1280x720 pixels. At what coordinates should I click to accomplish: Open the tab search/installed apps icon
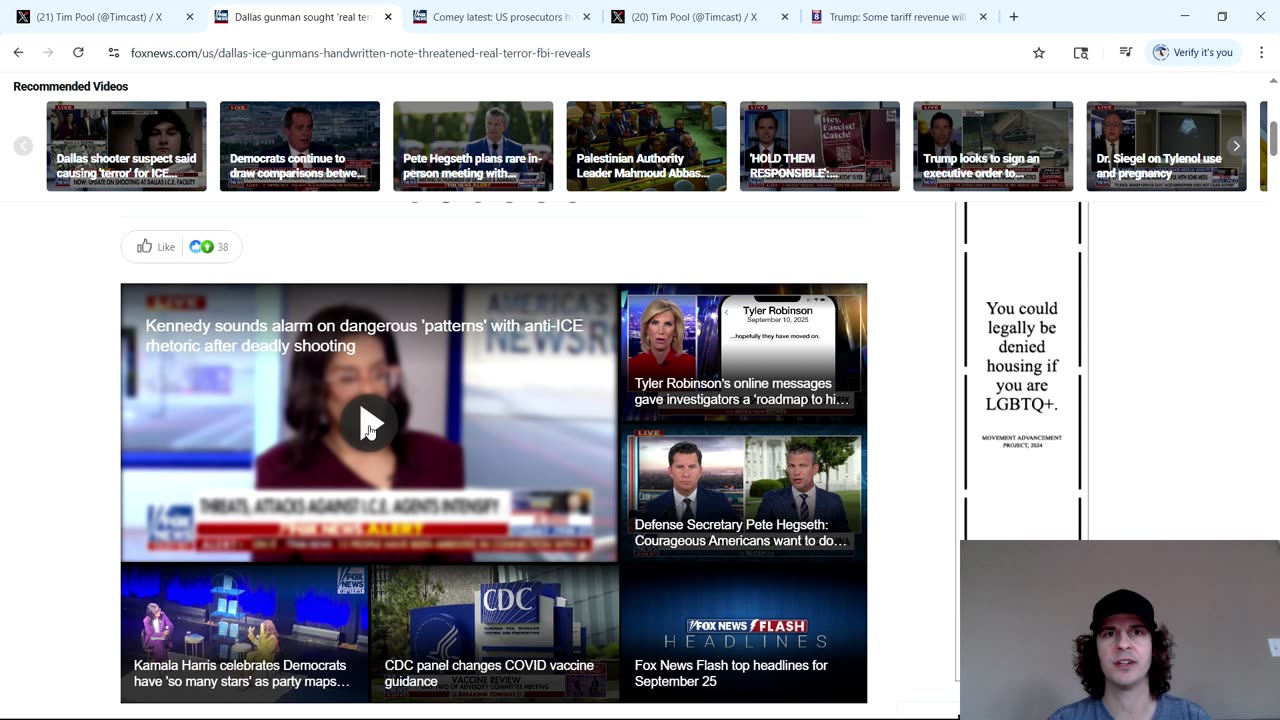pos(1081,53)
